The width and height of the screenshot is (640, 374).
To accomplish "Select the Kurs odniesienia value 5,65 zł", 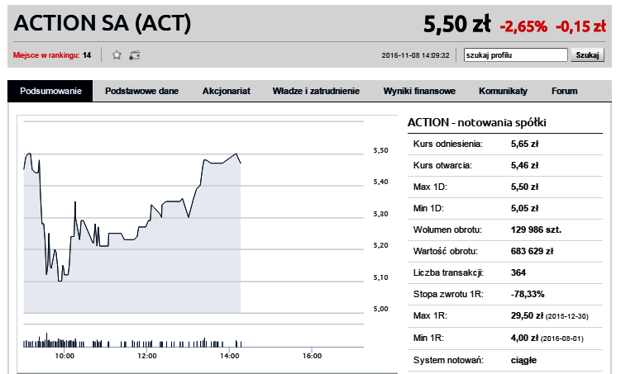I will pos(524,144).
